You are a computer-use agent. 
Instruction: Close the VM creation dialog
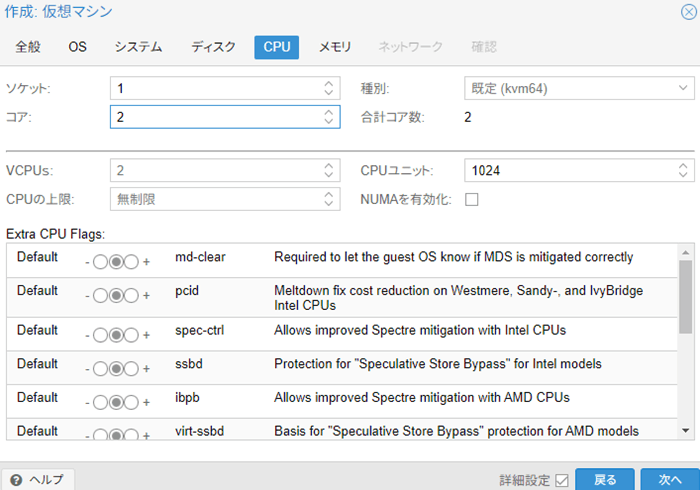click(x=689, y=12)
